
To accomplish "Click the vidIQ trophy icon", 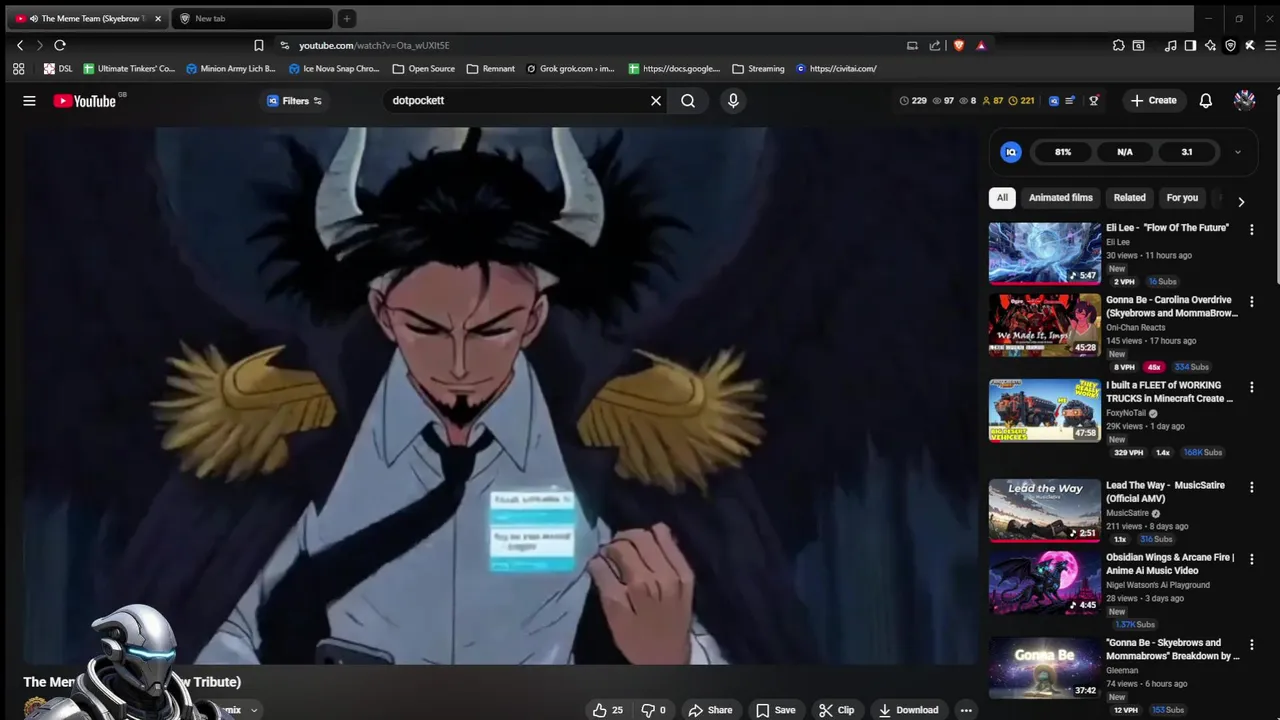I will tap(1094, 100).
